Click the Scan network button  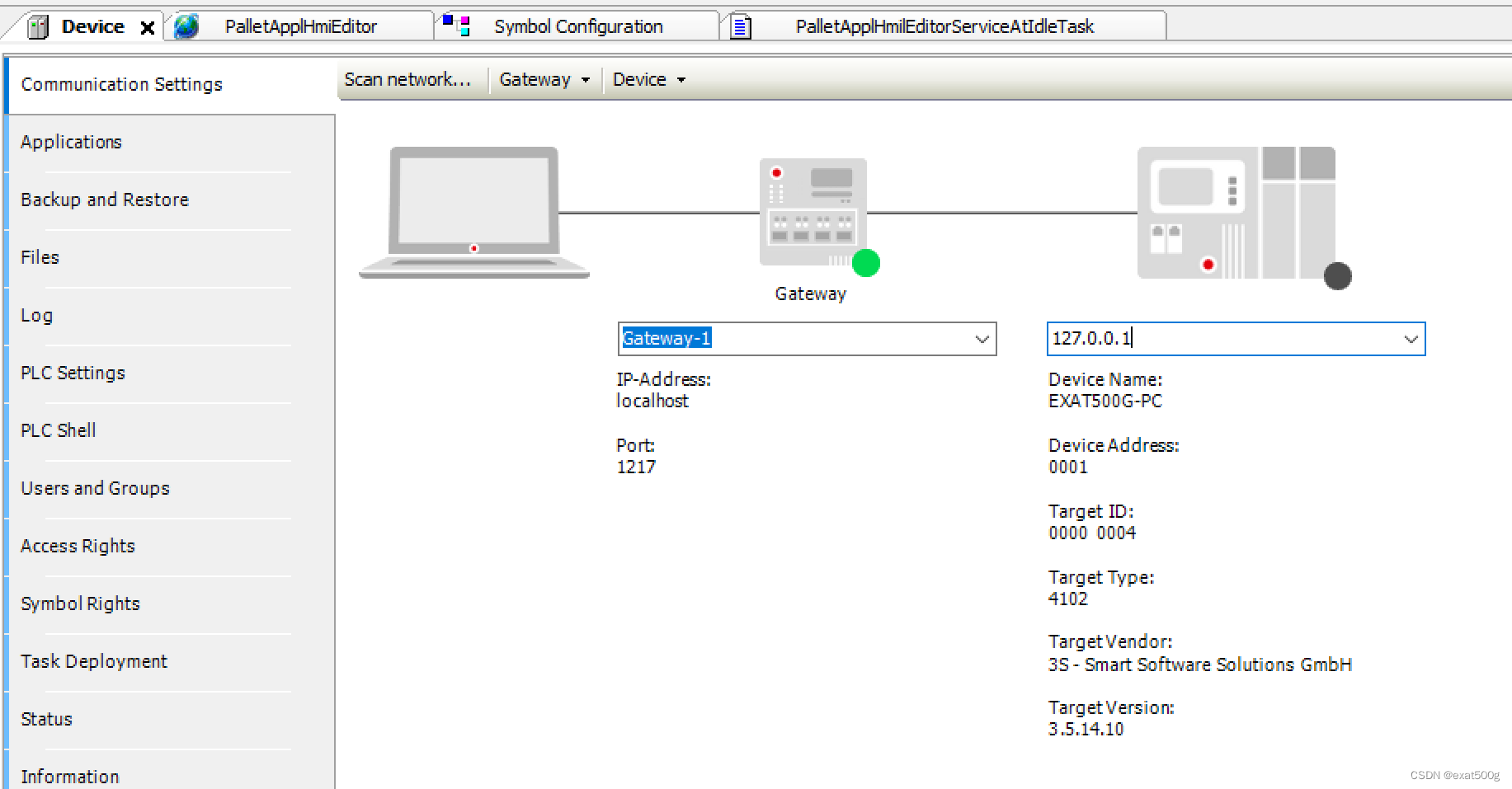coord(410,79)
